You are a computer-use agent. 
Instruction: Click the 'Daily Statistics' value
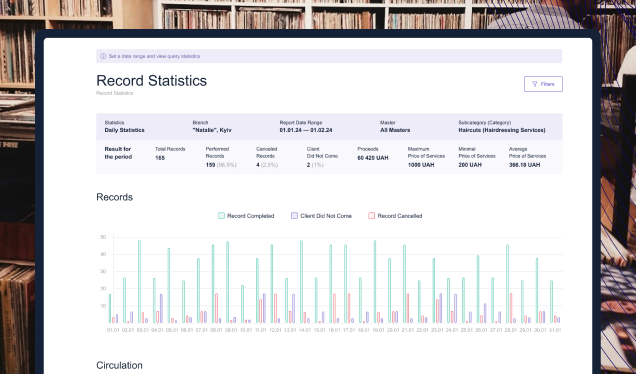click(x=125, y=130)
